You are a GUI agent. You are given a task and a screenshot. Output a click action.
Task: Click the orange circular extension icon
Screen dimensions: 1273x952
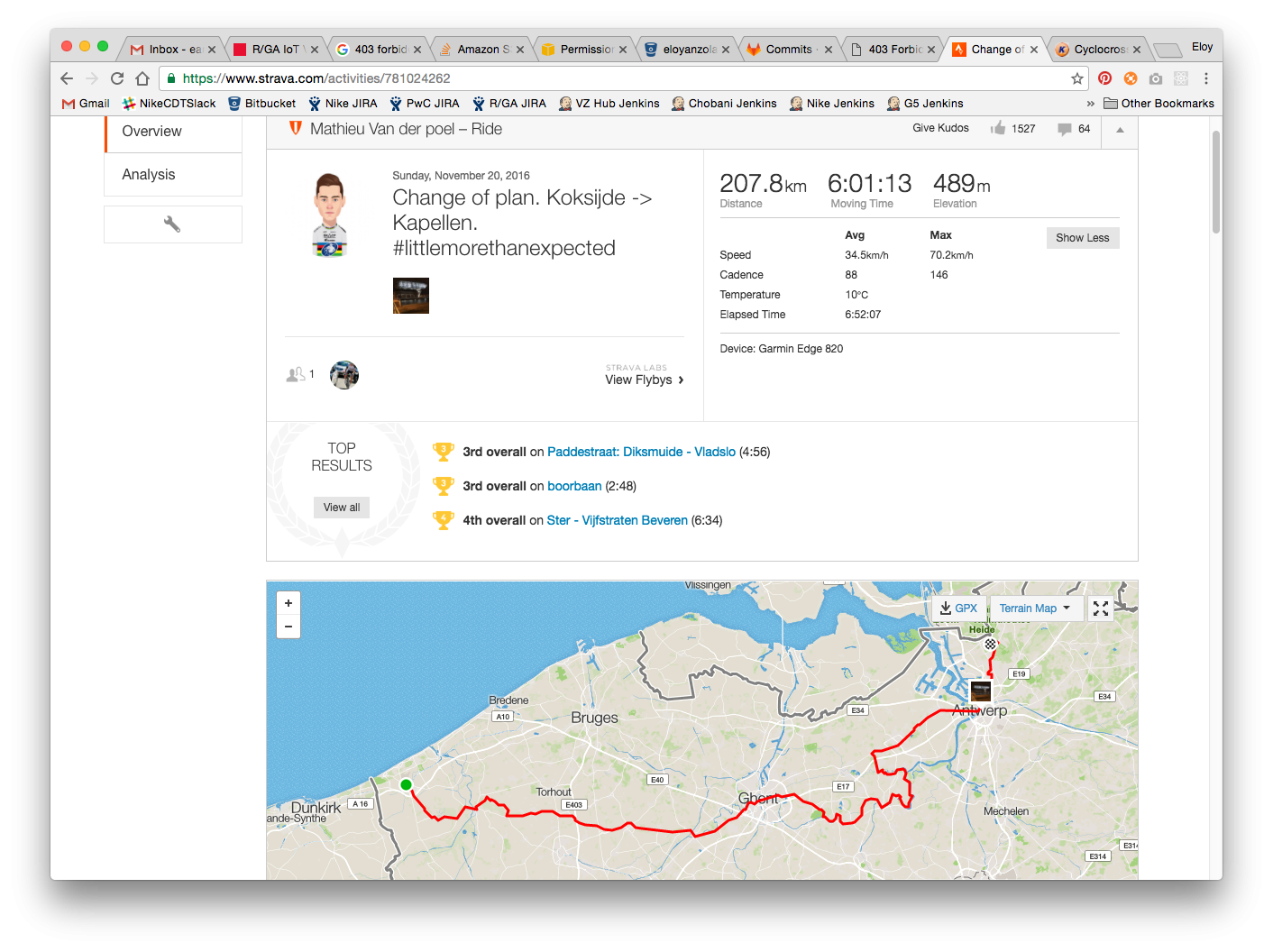[x=1131, y=78]
